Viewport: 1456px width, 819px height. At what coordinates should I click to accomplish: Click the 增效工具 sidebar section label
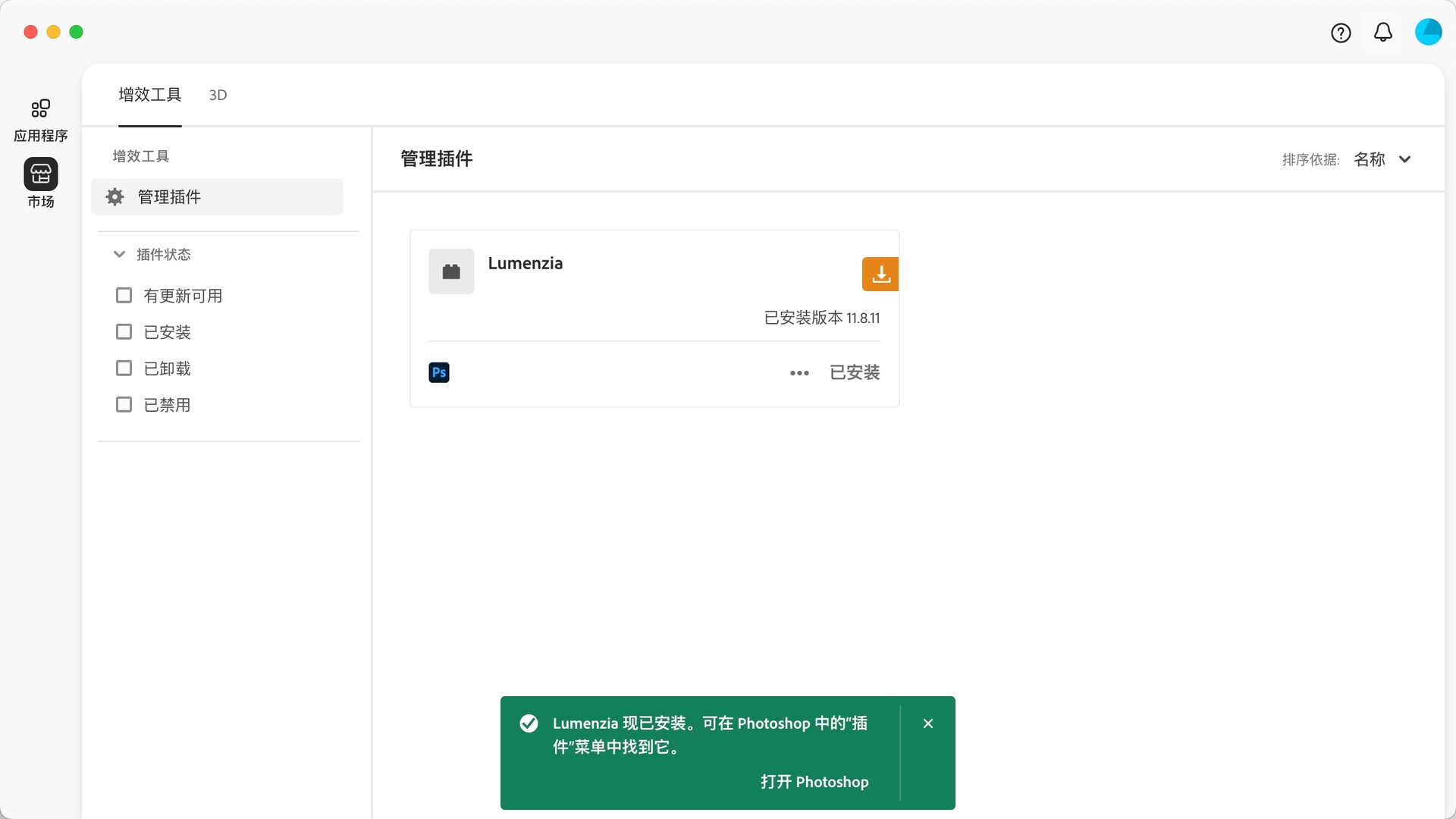[141, 156]
